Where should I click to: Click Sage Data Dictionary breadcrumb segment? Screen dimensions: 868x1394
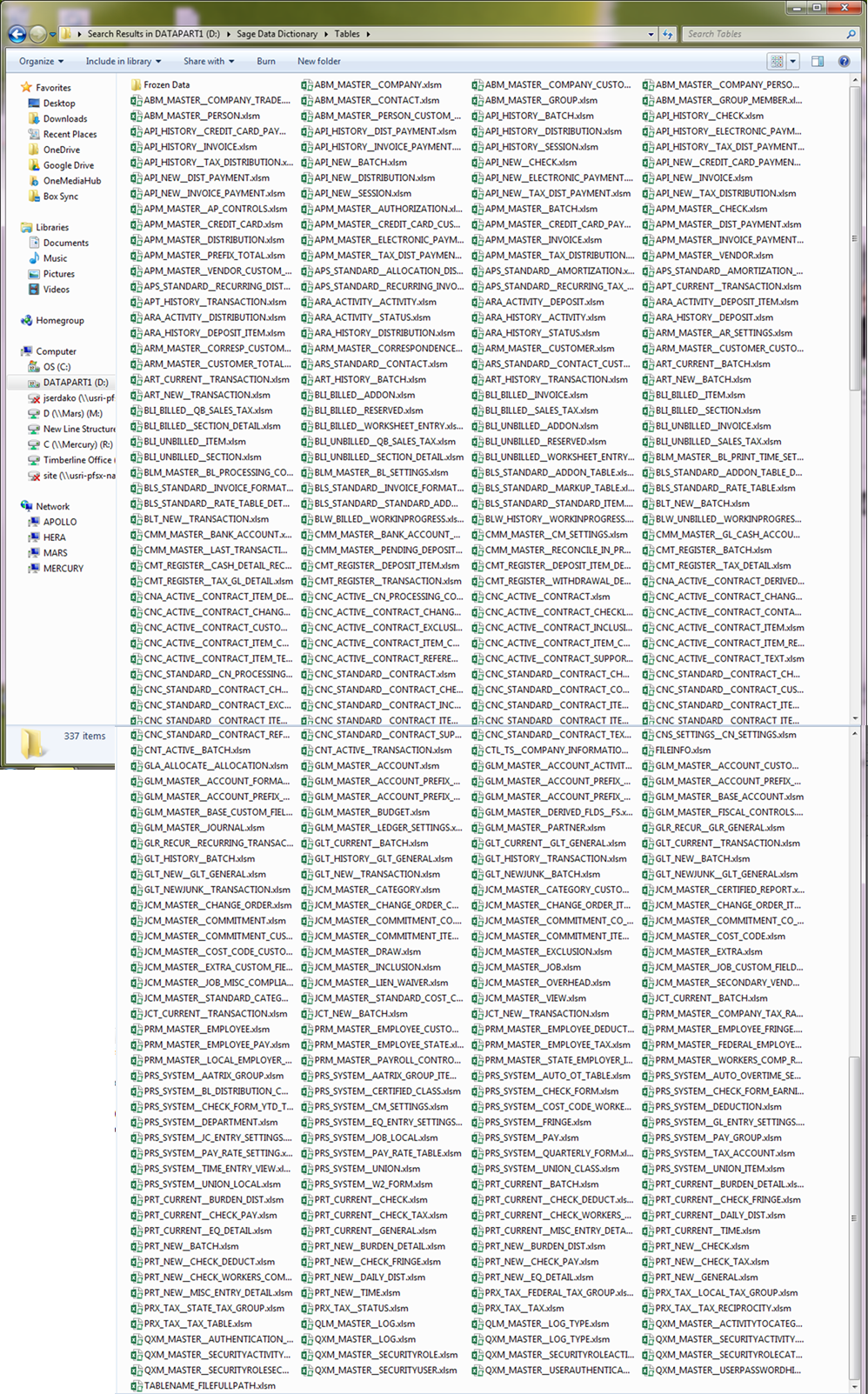pyautogui.click(x=277, y=34)
